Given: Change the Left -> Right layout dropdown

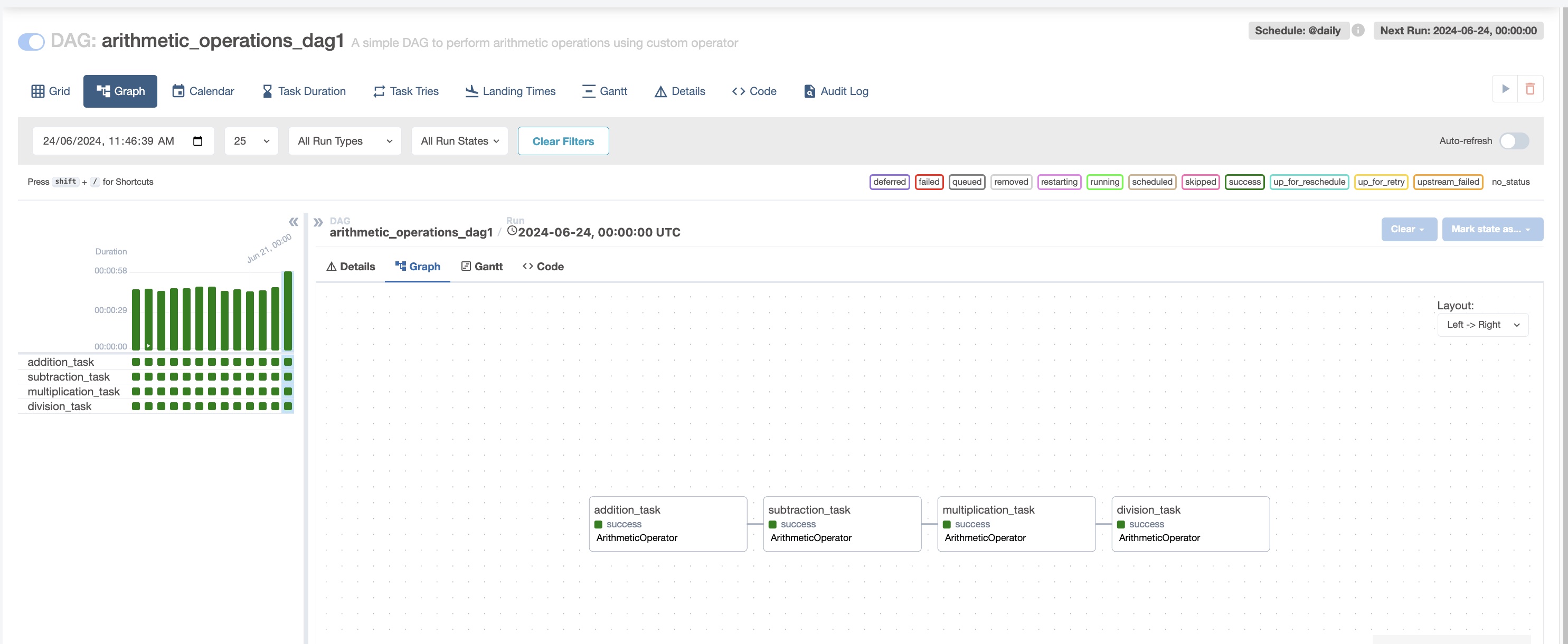Looking at the screenshot, I should click(x=1483, y=325).
